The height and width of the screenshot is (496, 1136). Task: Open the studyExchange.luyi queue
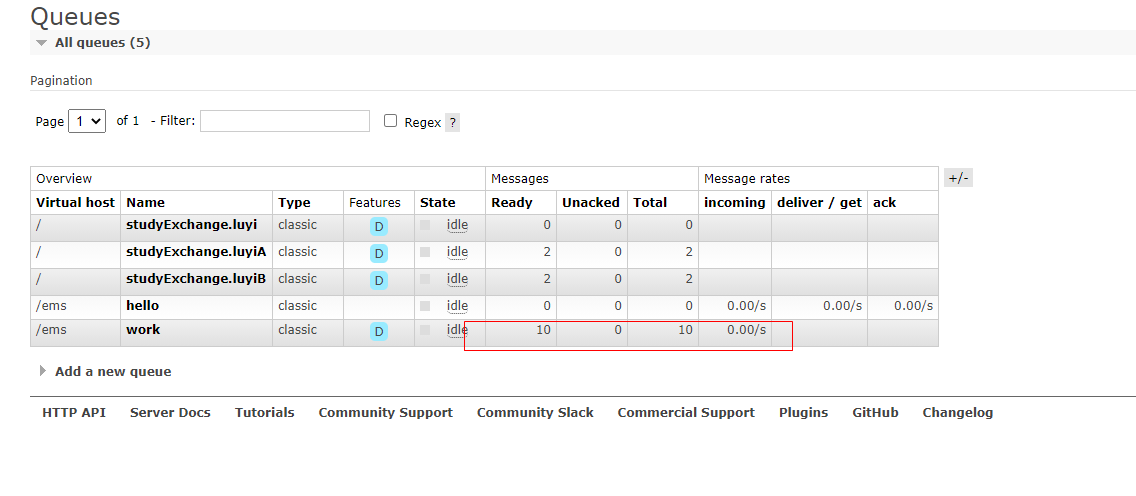coord(191,225)
